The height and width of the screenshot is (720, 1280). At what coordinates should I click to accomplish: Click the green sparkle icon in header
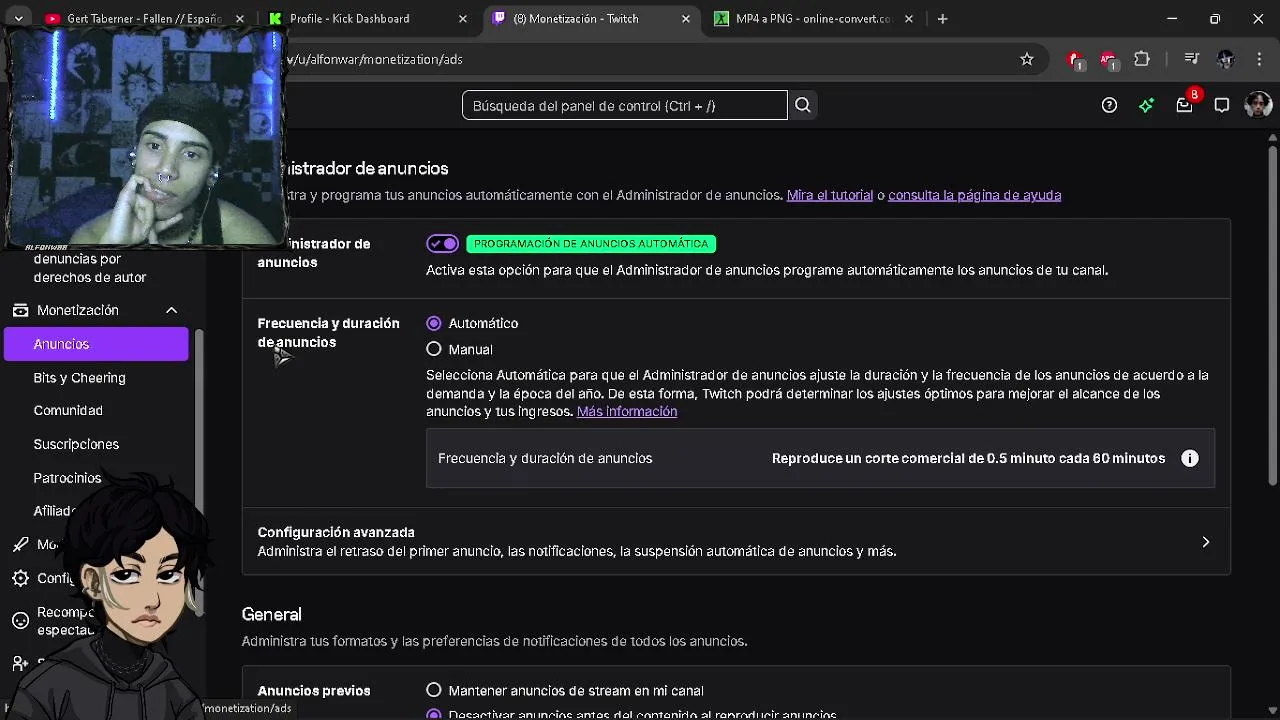(1146, 105)
